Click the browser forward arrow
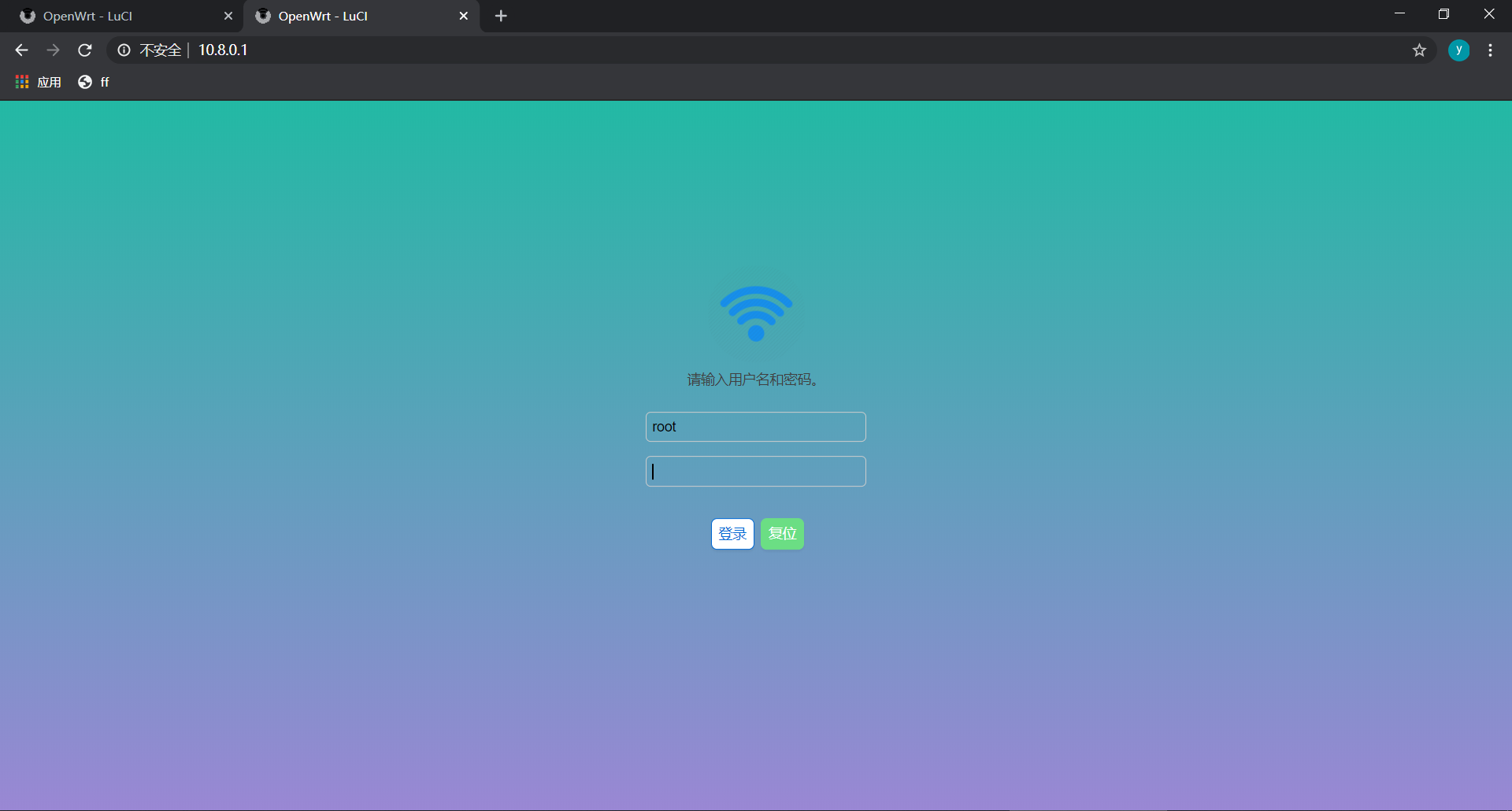1512x811 pixels. (x=53, y=50)
